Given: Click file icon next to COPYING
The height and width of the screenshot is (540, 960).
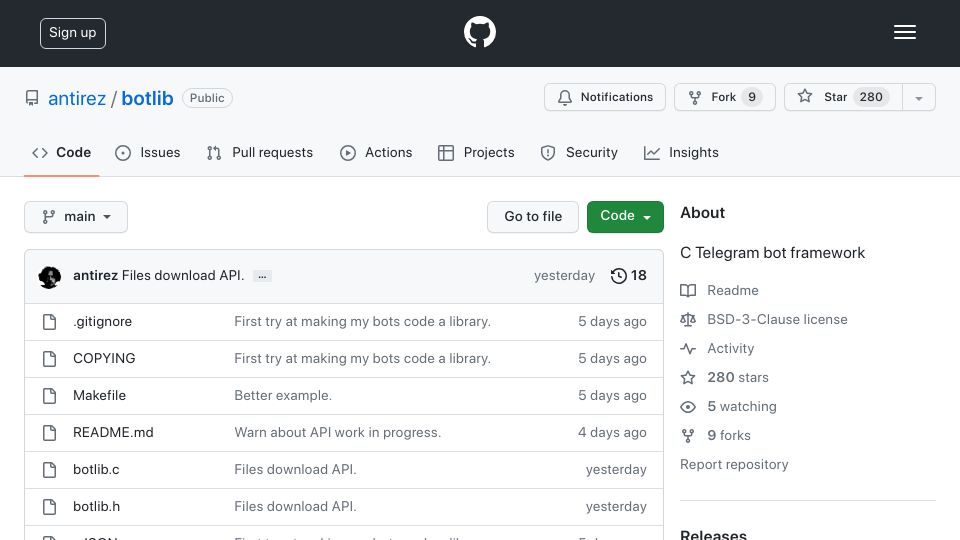Looking at the screenshot, I should 50,359.
